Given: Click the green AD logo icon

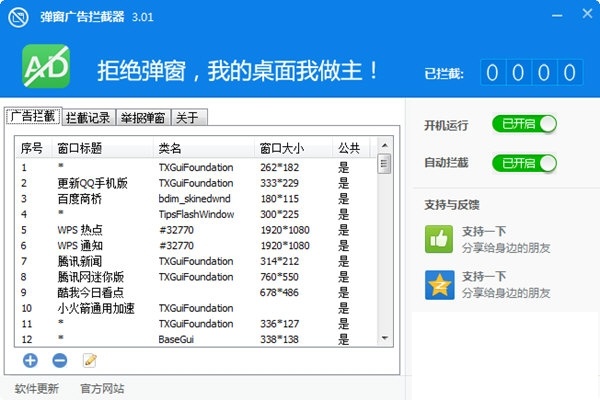Looking at the screenshot, I should click(46, 66).
